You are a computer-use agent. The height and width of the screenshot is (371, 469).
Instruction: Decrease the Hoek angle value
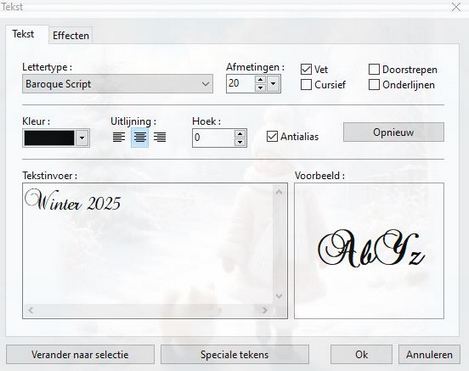click(x=240, y=142)
